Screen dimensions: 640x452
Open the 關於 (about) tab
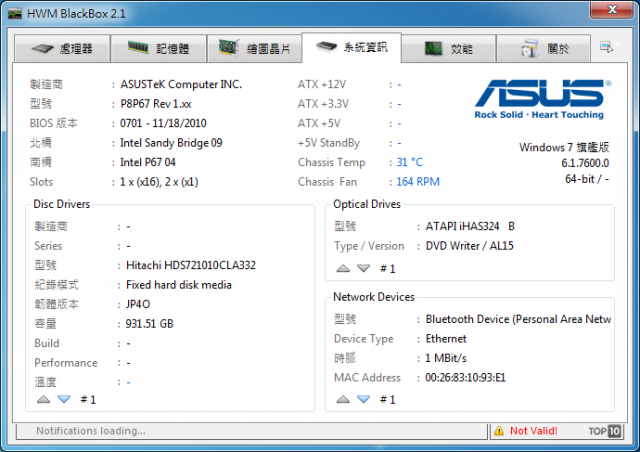click(544, 49)
